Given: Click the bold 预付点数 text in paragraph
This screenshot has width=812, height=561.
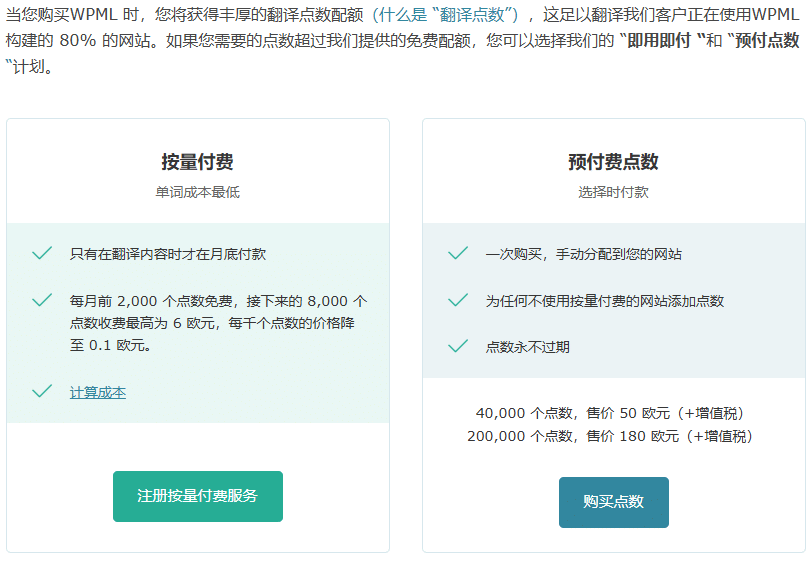Looking at the screenshot, I should 767,40.
